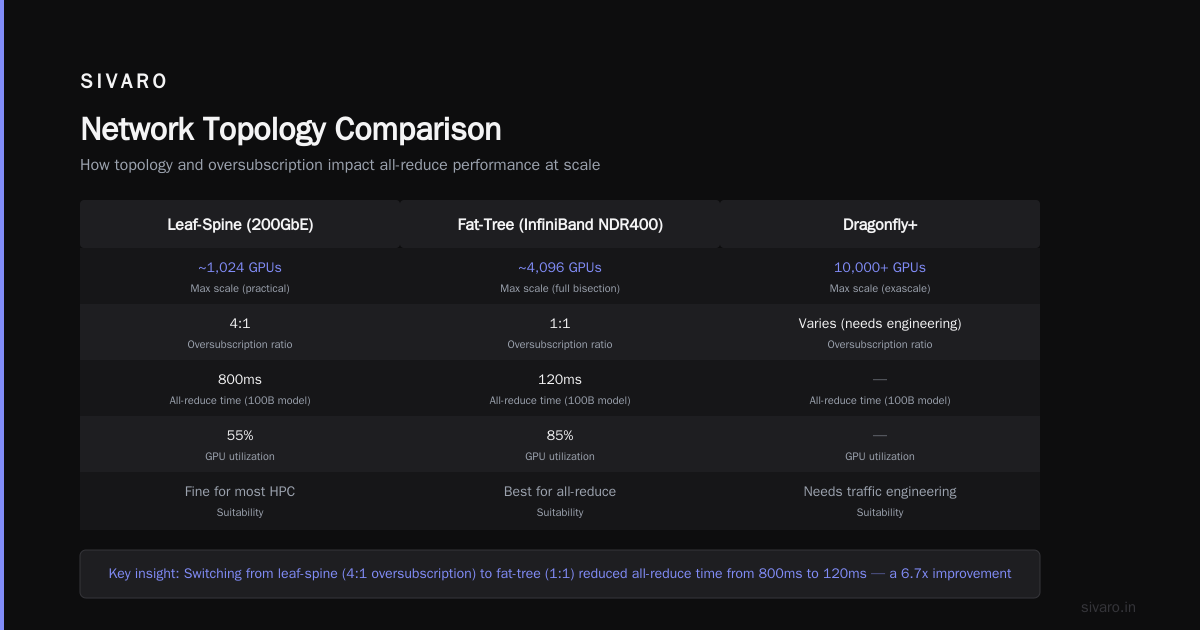The image size is (1200, 630).
Task: Select the Network Topology Comparison heading
Action: click(x=291, y=129)
